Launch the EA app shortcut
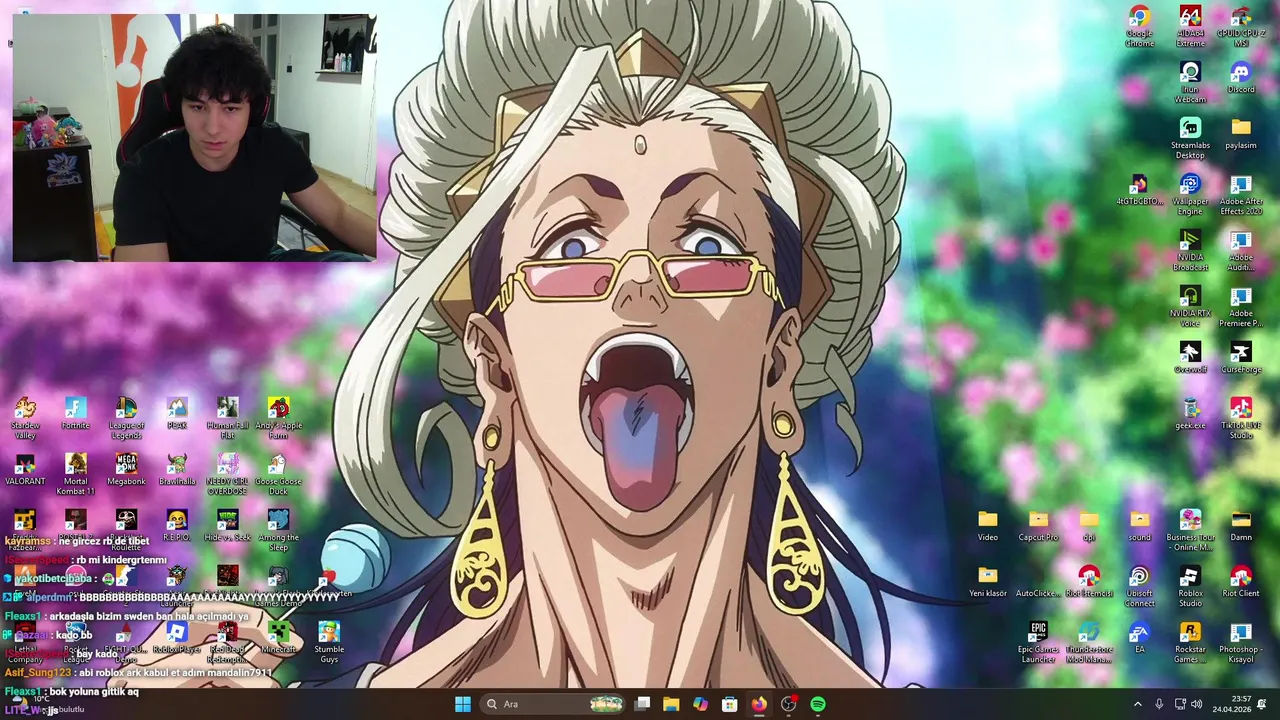This screenshot has height=720, width=1280. coord(1140,638)
